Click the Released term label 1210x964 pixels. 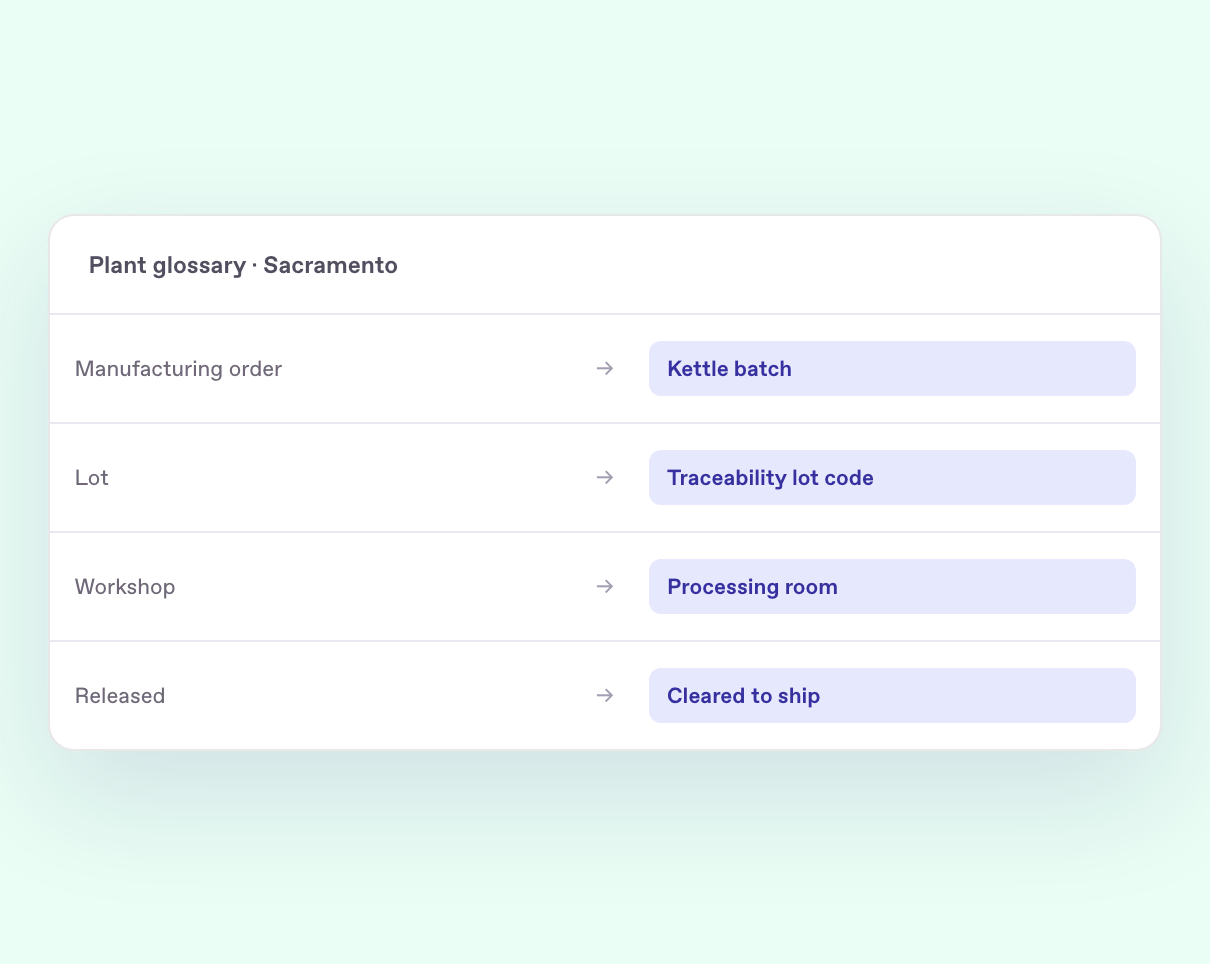(120, 696)
